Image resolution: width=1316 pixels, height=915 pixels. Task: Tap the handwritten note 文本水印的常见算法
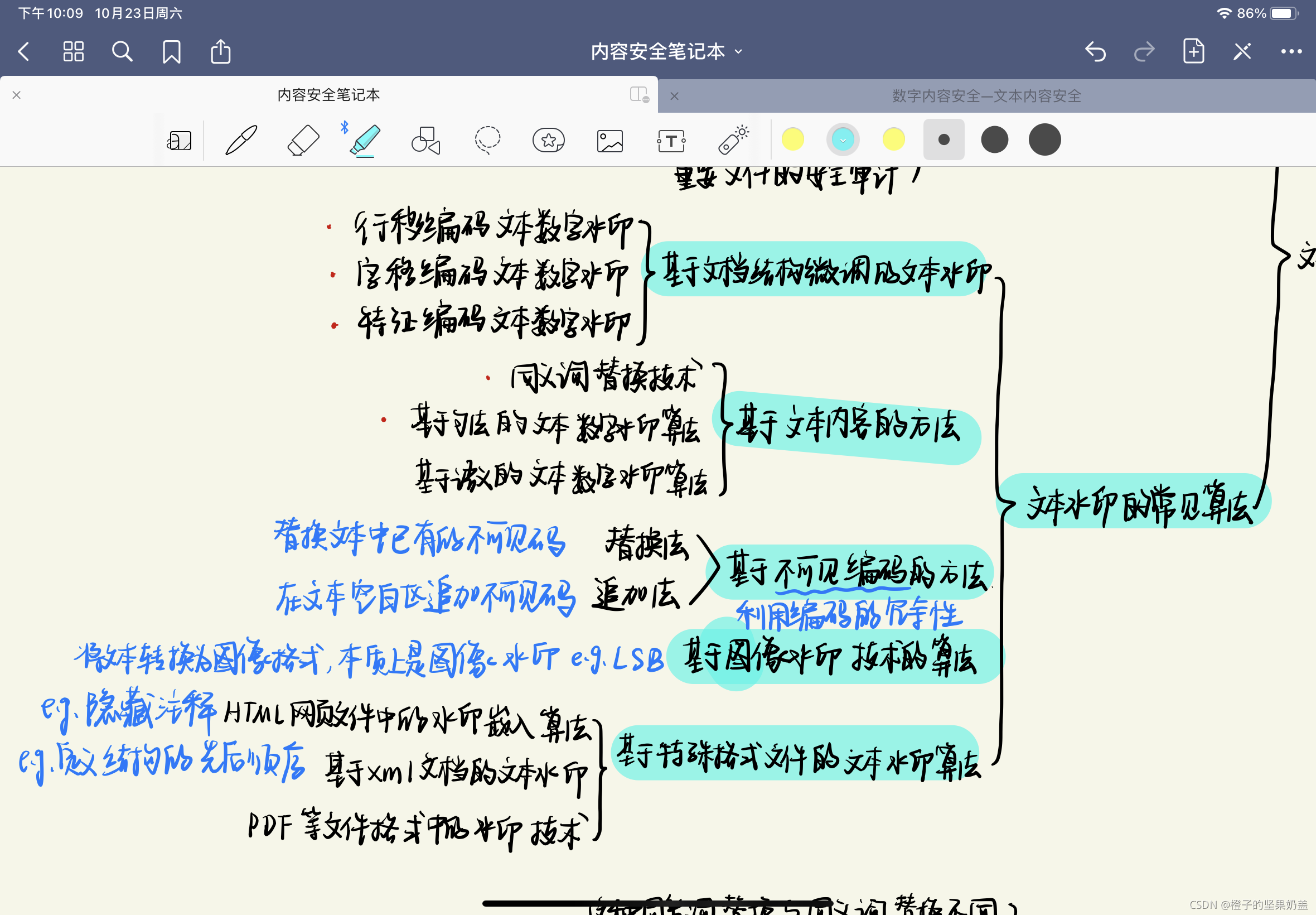[x=1139, y=504]
